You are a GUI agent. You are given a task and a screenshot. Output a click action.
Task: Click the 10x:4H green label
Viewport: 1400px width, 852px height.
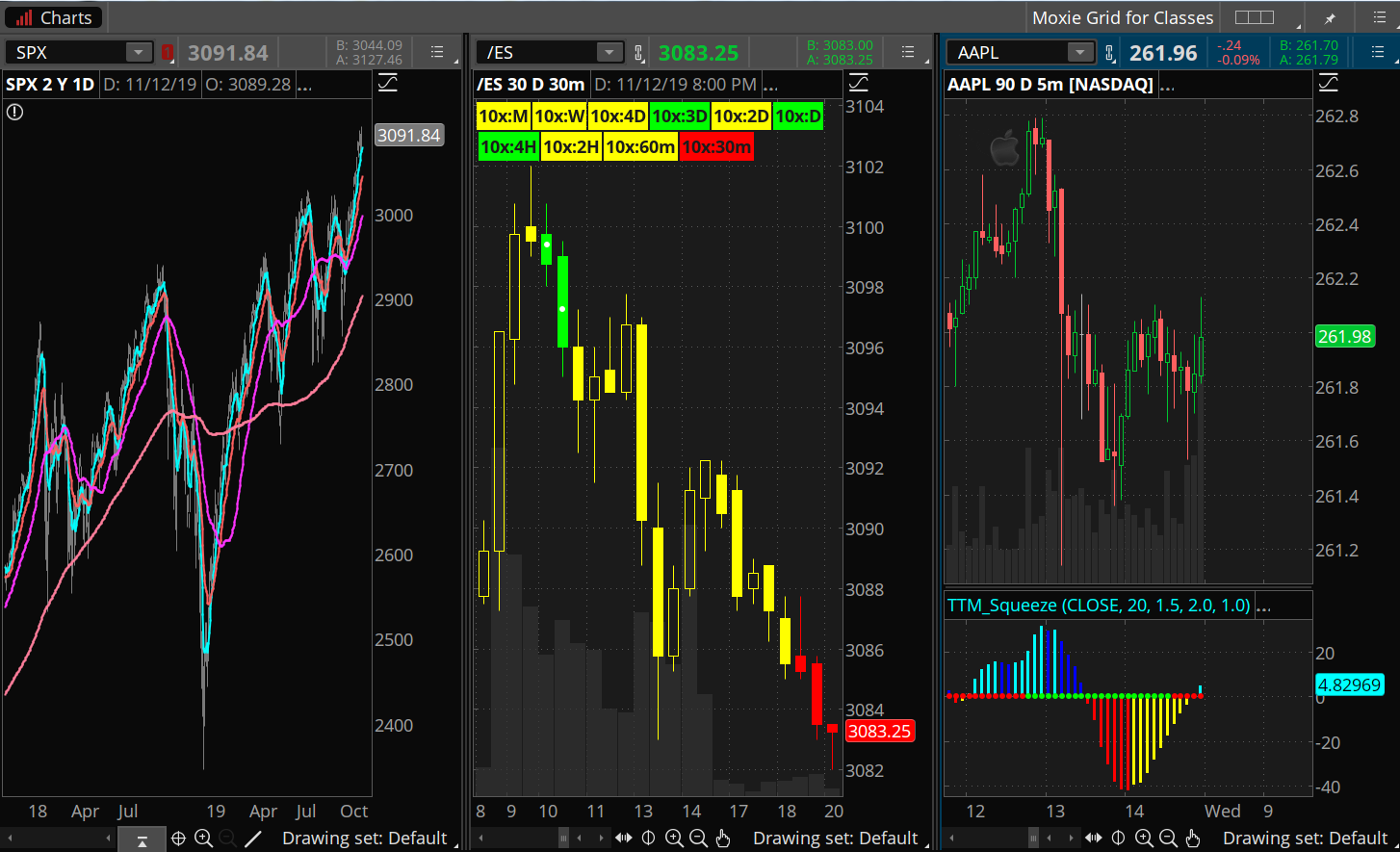(508, 147)
